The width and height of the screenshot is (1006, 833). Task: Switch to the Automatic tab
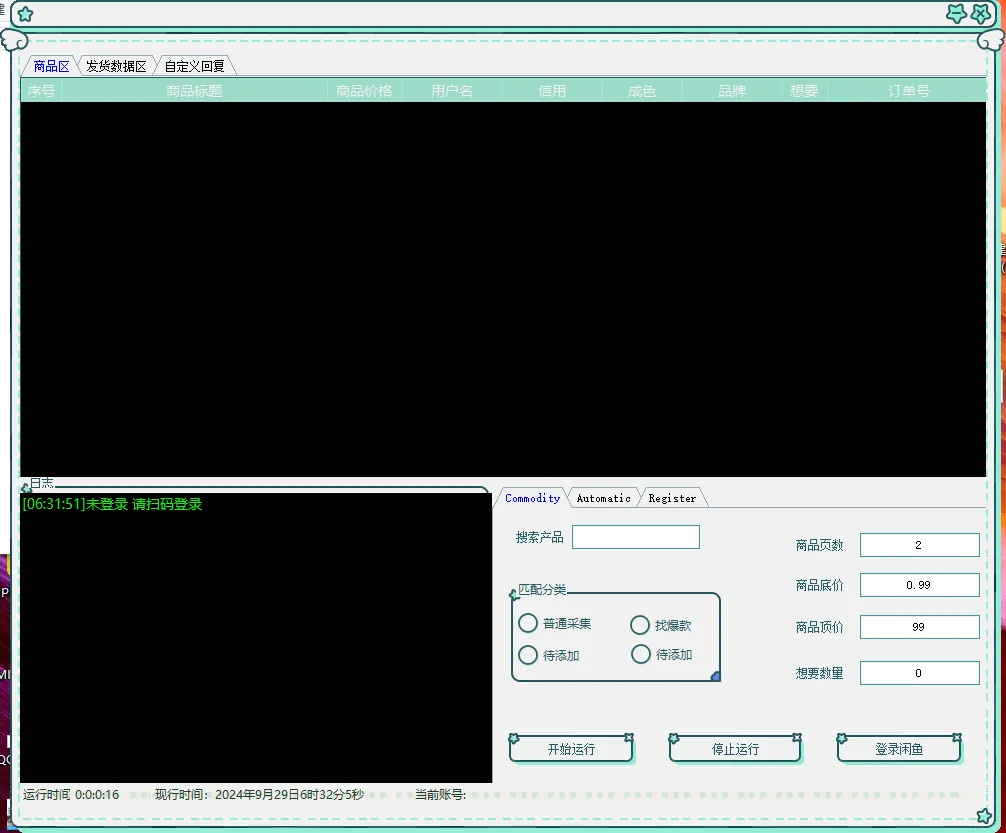pyautogui.click(x=603, y=498)
